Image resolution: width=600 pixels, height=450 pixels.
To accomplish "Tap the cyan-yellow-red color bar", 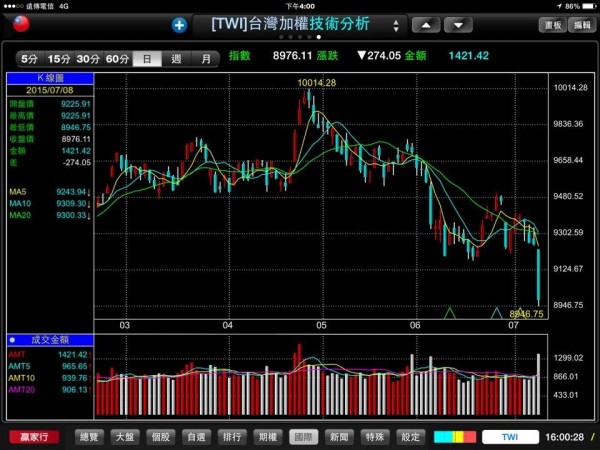I will coord(455,437).
